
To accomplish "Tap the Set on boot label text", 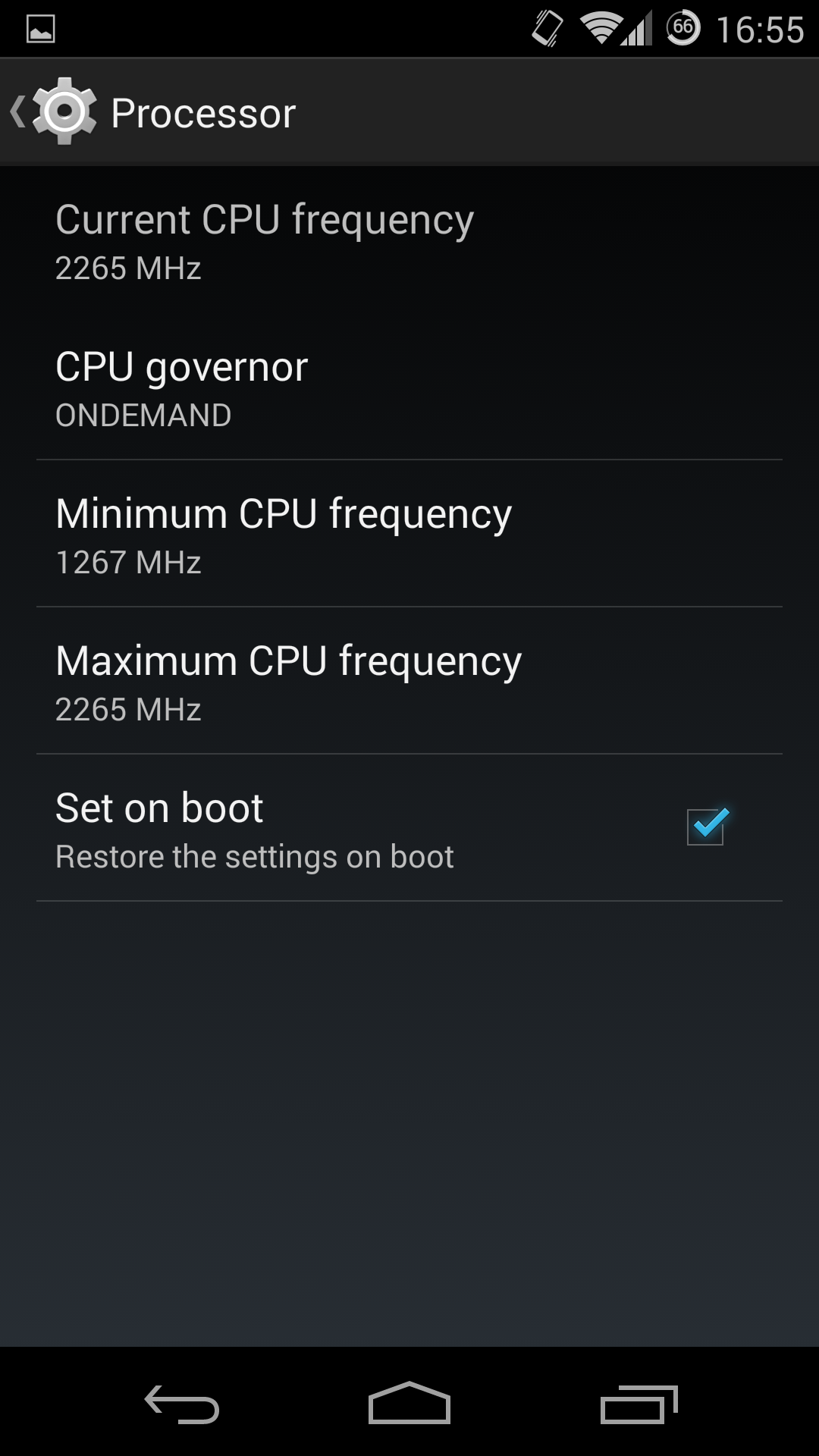I will tap(159, 808).
